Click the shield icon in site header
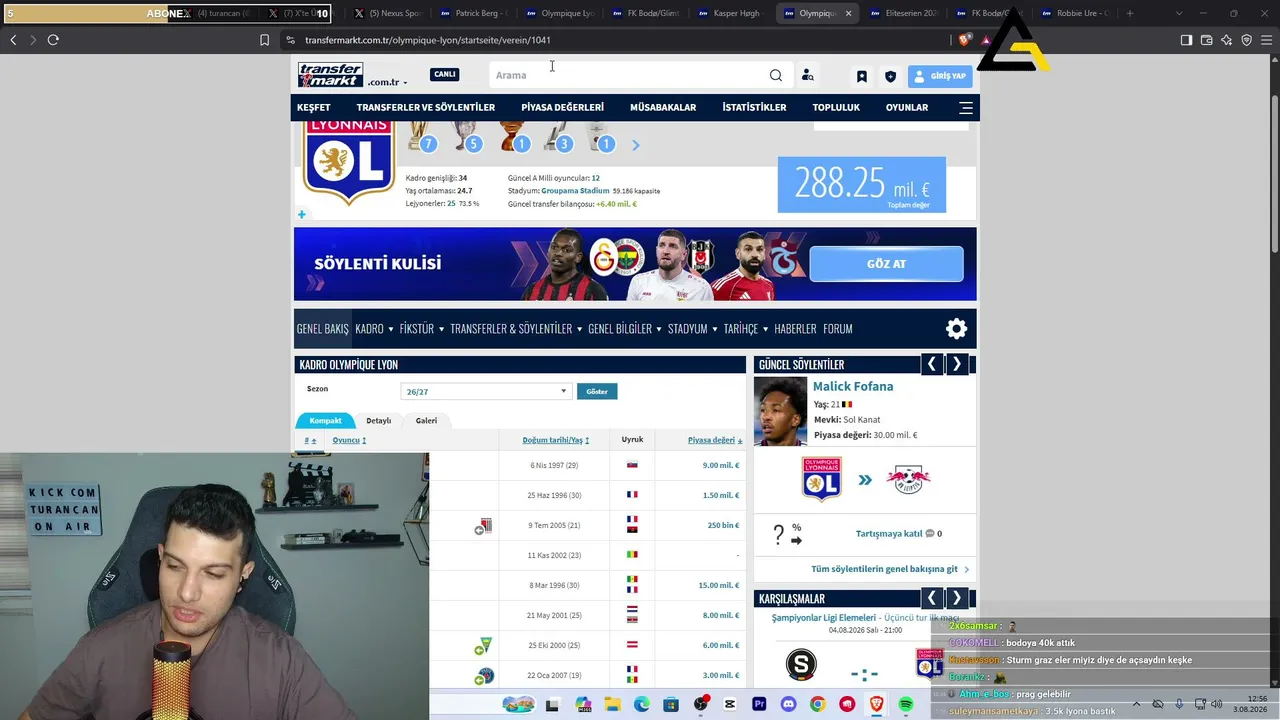The image size is (1280, 720). point(890,76)
